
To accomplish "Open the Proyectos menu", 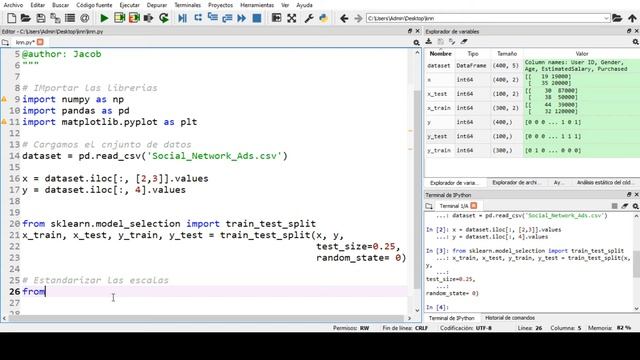I will [x=220, y=5].
